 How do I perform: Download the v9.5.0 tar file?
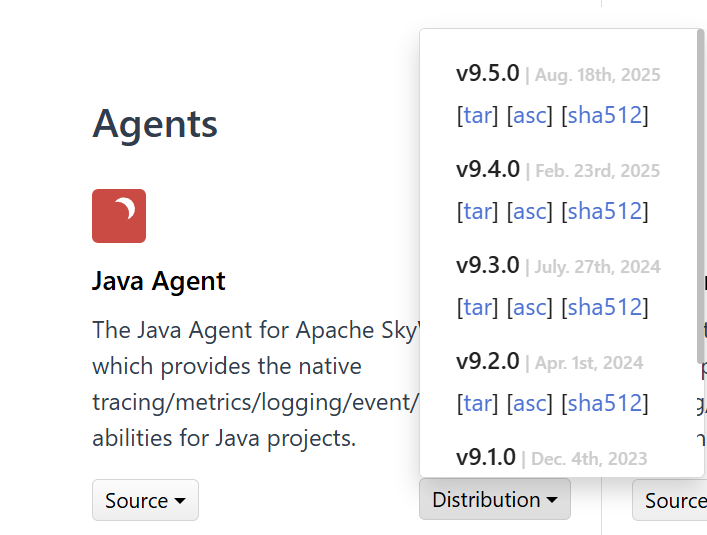[477, 115]
